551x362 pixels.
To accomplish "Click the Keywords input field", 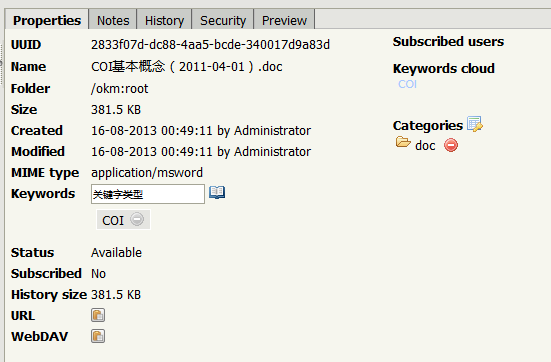I will (x=148, y=194).
